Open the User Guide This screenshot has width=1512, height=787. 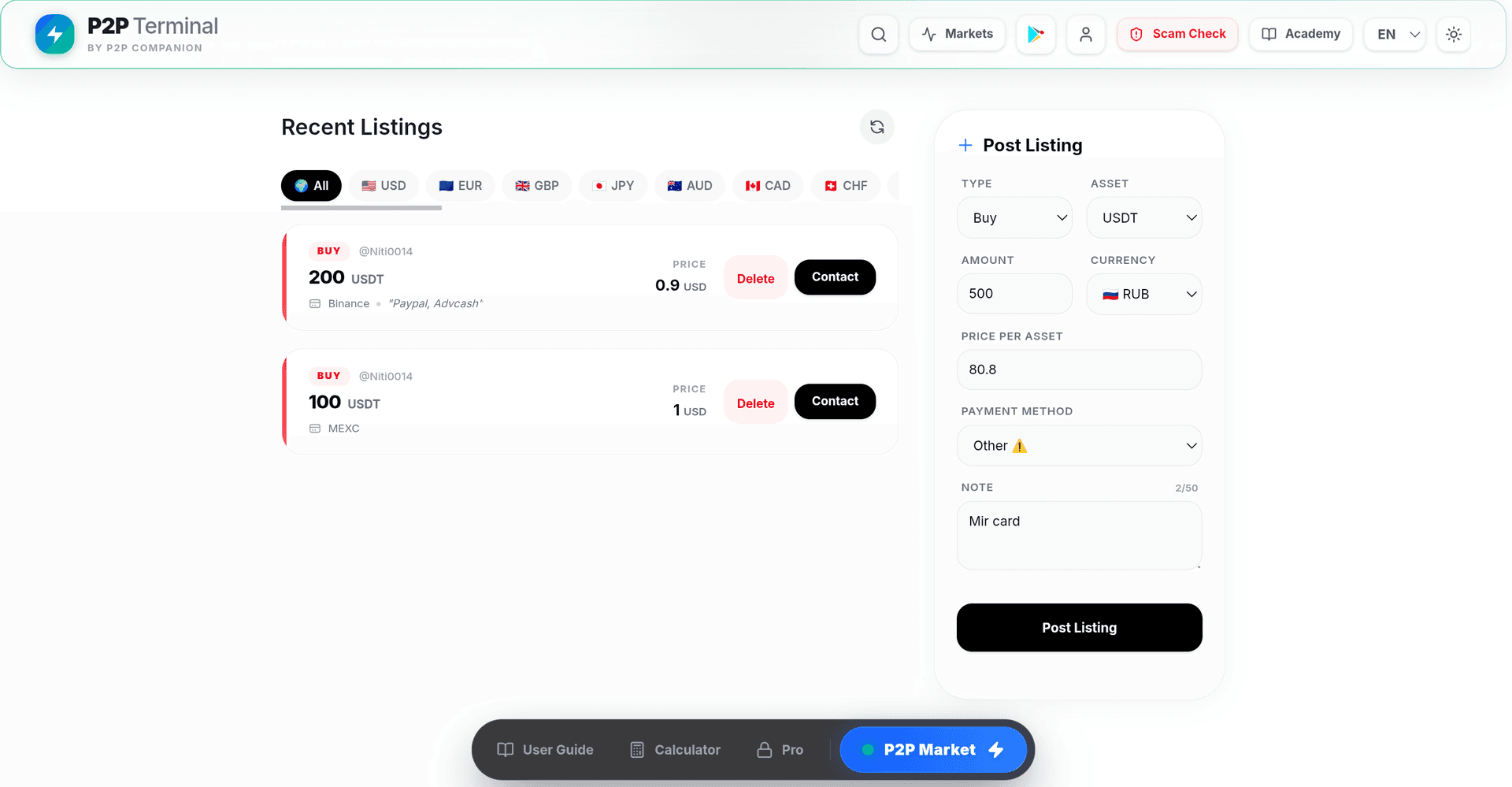click(x=546, y=750)
